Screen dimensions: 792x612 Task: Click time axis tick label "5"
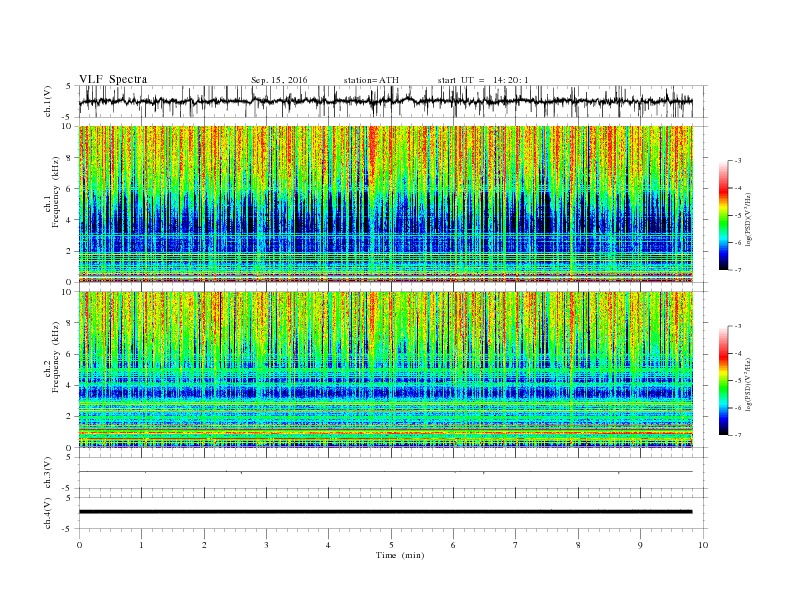[391, 545]
